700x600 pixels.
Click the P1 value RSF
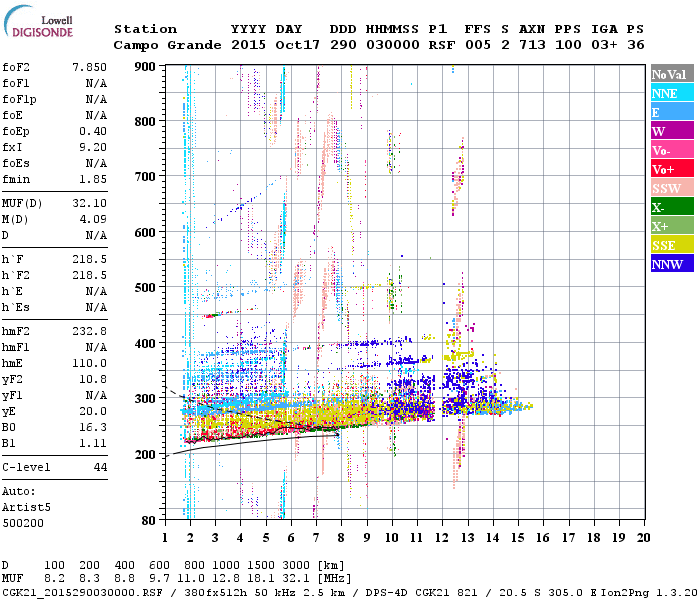442,45
